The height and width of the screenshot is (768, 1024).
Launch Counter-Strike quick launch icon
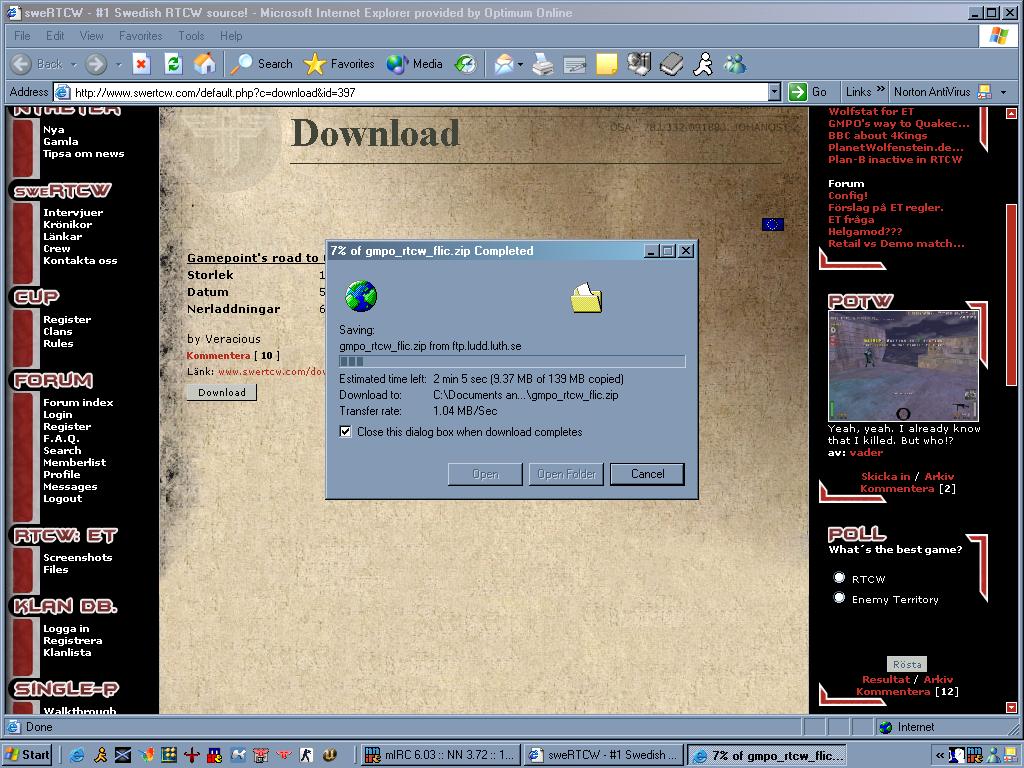pos(306,755)
